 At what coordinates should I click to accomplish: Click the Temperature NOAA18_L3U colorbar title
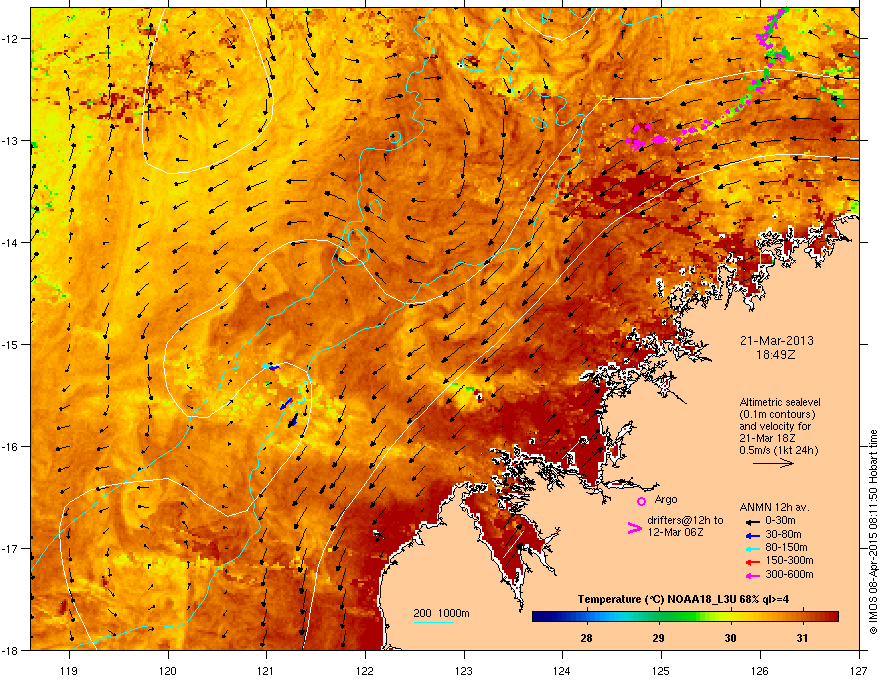[683, 599]
